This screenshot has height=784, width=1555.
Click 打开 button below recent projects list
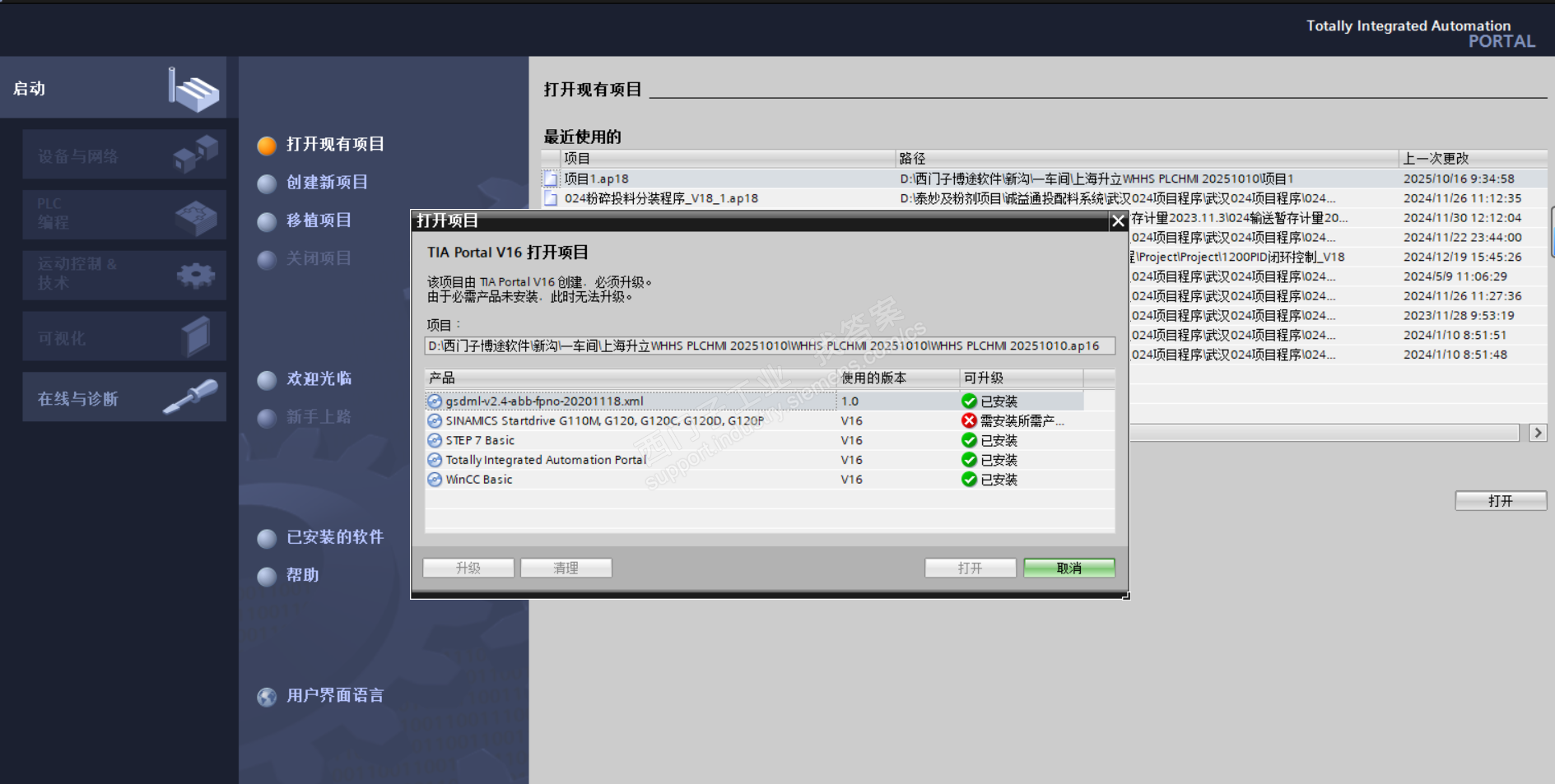pos(1501,501)
